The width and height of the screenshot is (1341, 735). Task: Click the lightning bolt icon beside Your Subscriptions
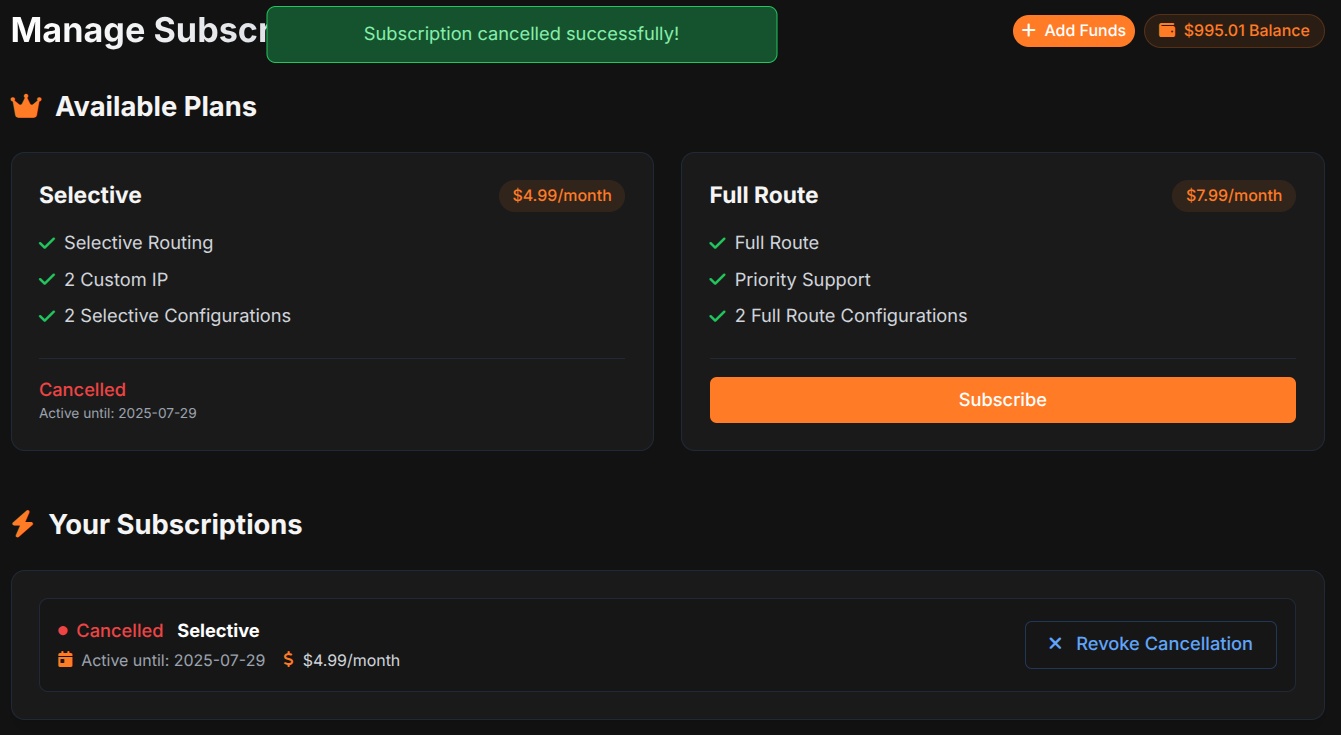pos(23,524)
